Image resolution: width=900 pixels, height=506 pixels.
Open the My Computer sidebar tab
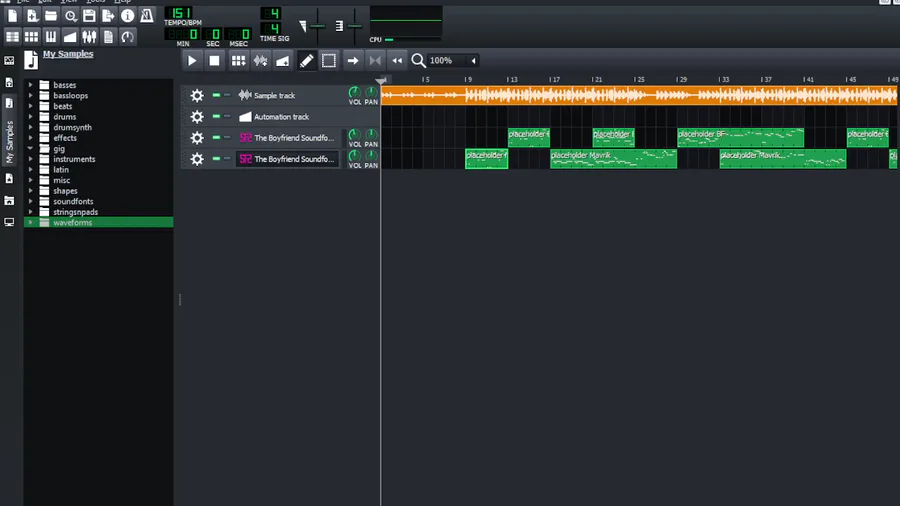[x=9, y=222]
